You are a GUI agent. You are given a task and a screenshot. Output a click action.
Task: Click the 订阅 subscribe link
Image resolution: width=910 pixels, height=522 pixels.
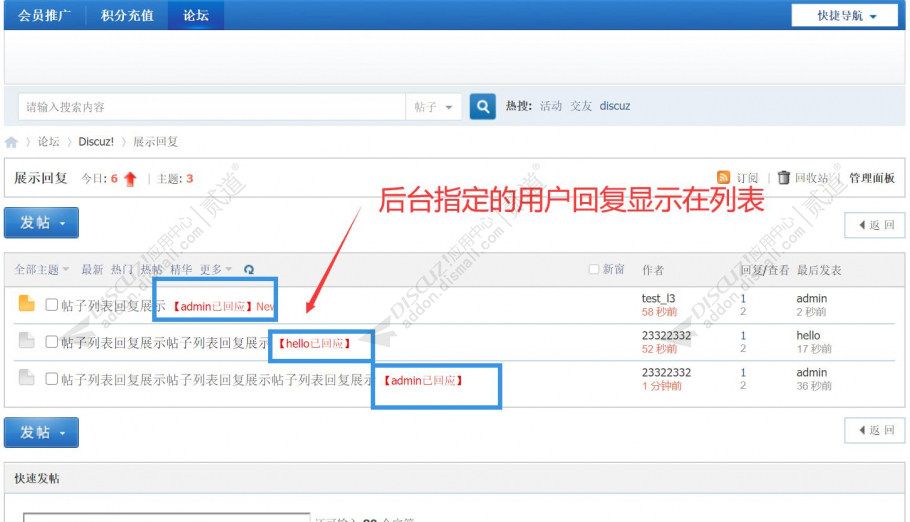click(747, 178)
